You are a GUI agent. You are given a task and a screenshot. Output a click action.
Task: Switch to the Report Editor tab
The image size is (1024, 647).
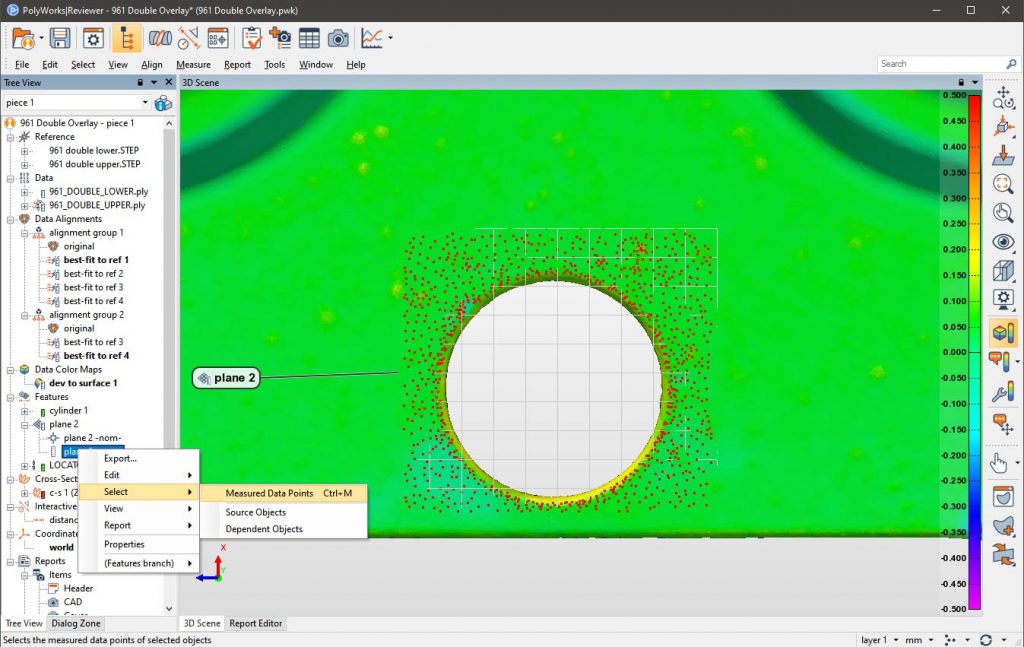pos(254,623)
